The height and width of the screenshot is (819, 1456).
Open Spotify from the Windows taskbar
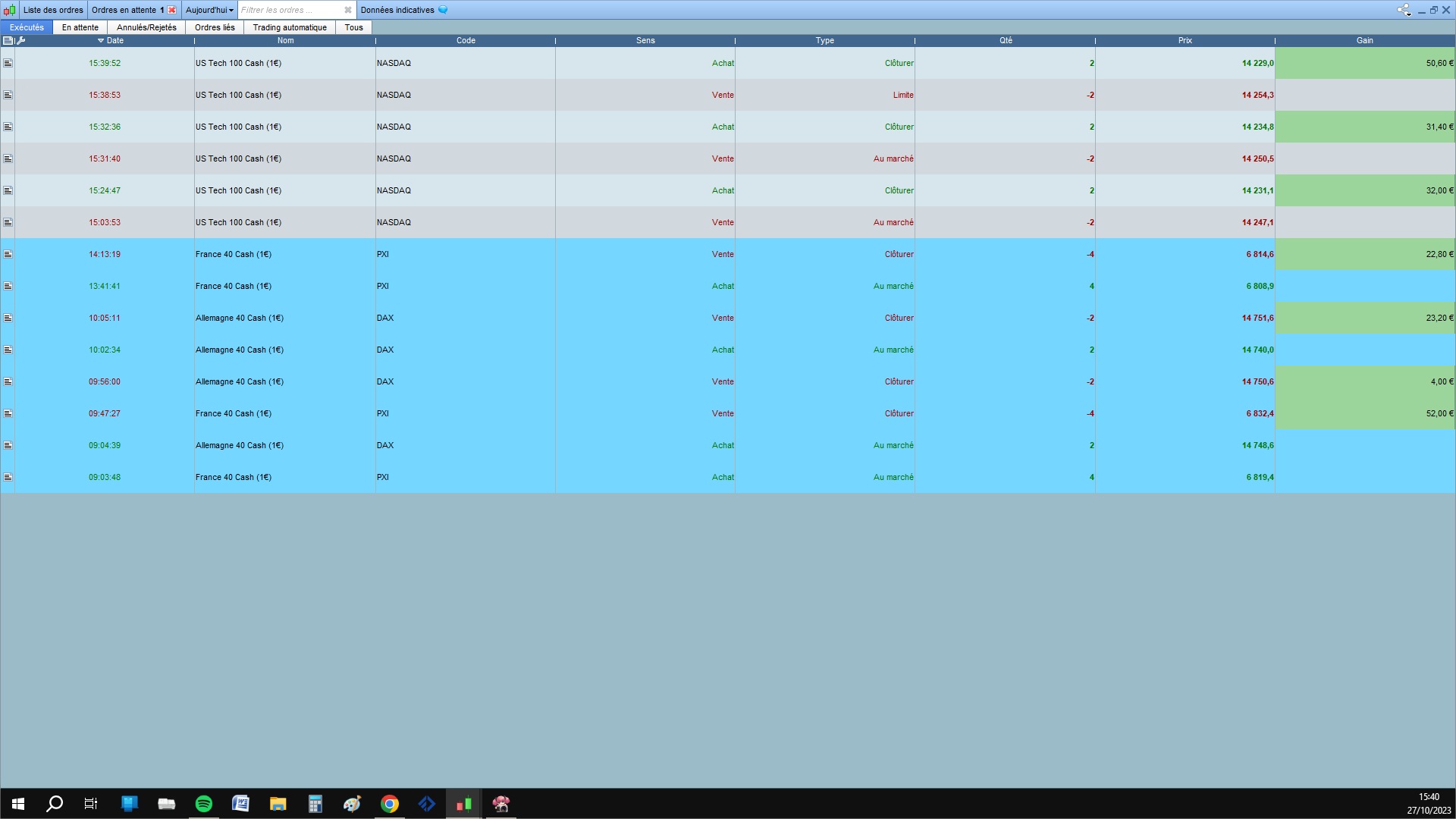204,804
